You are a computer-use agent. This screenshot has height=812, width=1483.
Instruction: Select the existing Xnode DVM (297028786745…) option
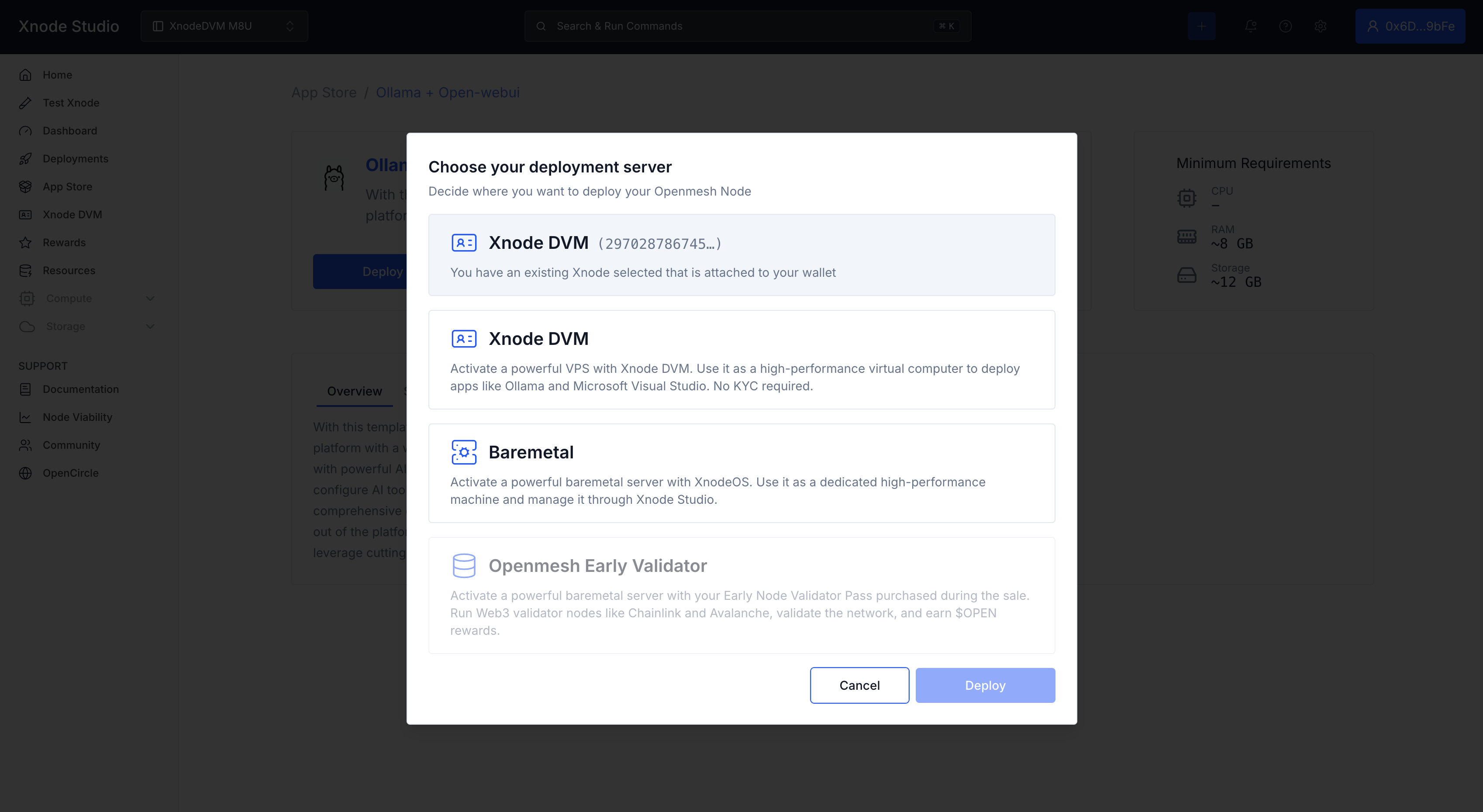tap(741, 255)
